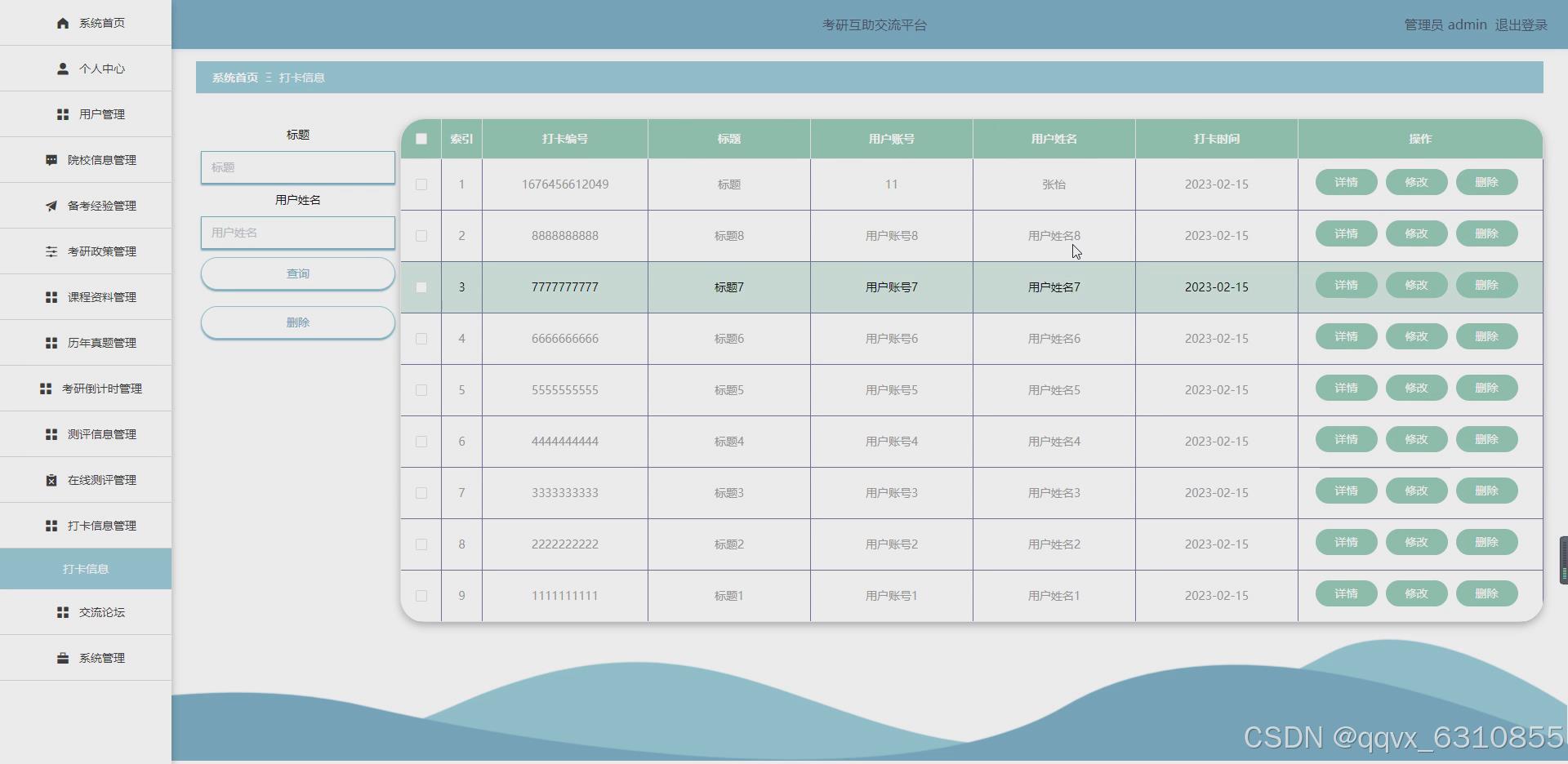Click 删除 for the 标题1 row

tap(1486, 593)
